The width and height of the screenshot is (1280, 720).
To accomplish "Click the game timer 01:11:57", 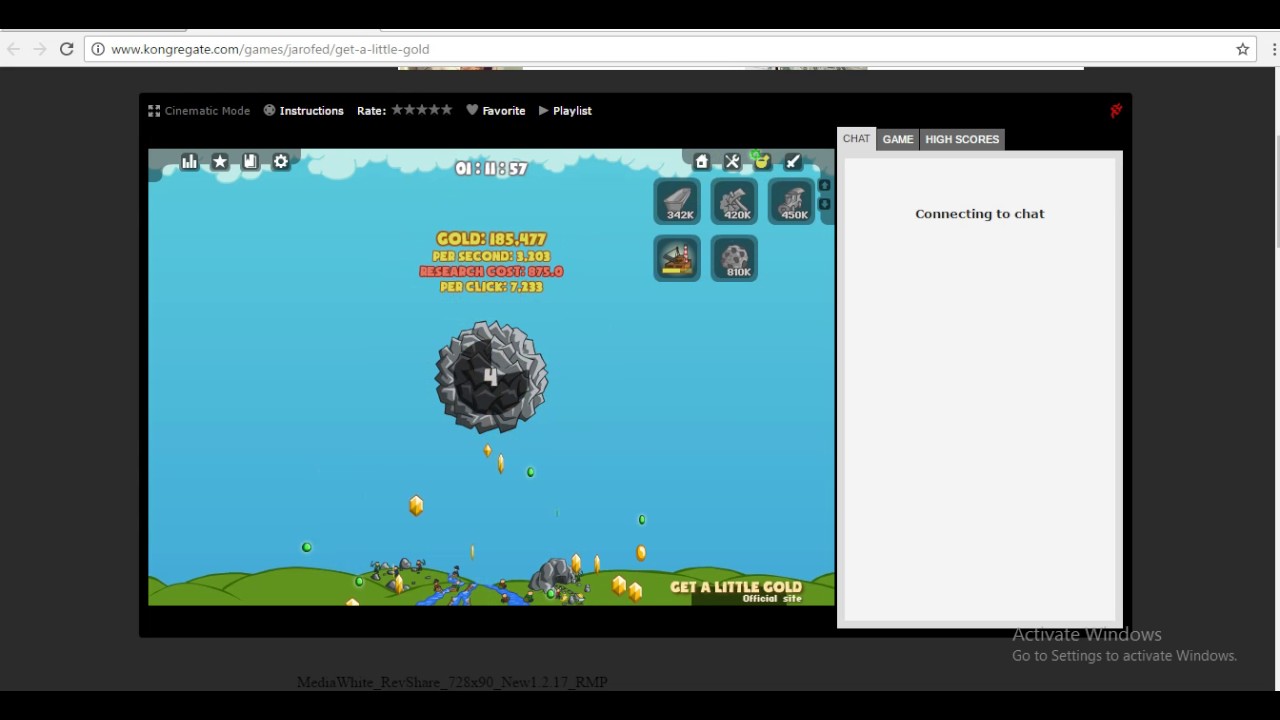I will click(x=491, y=169).
